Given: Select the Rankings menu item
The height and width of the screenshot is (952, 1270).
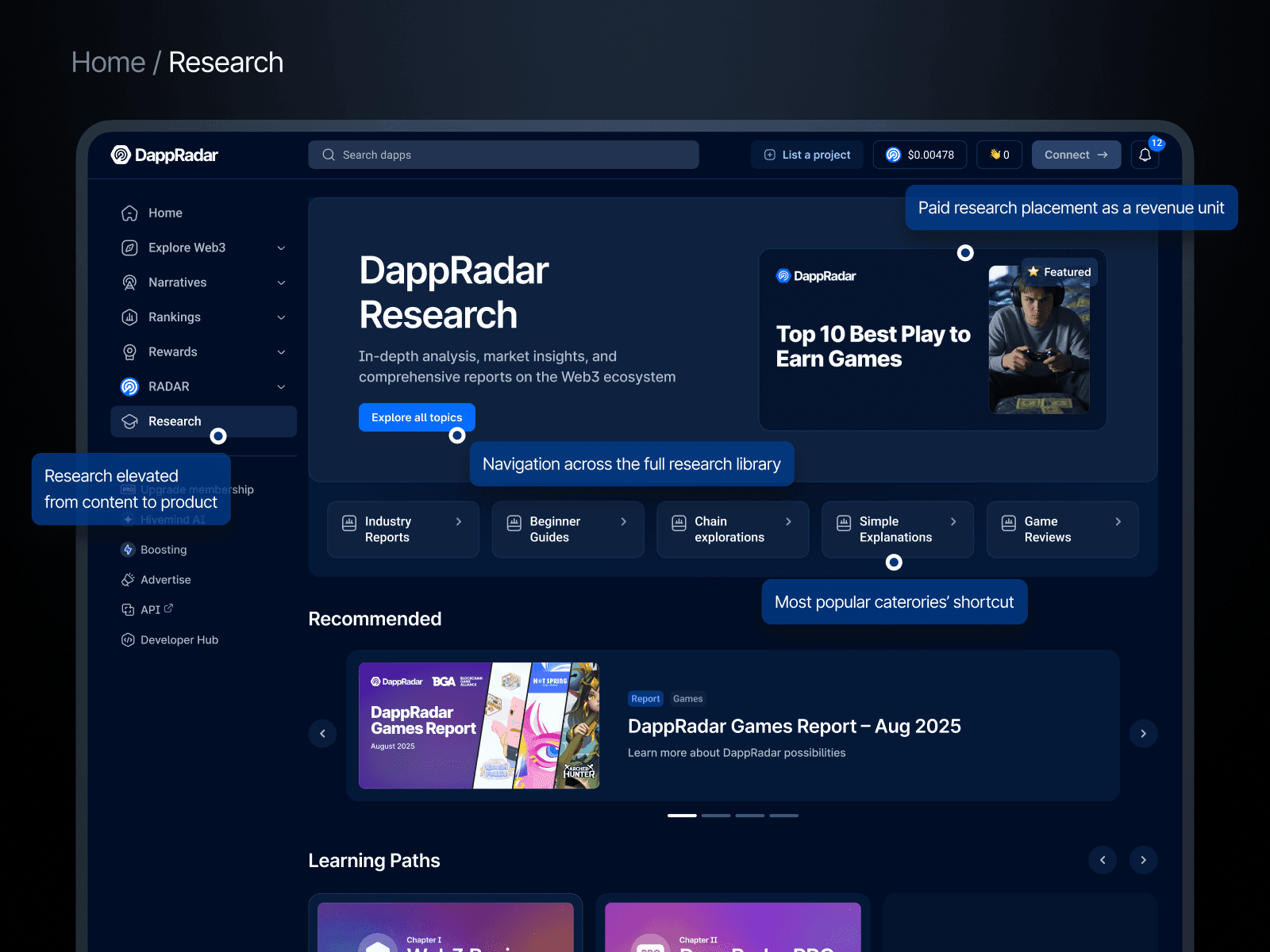Looking at the screenshot, I should [204, 317].
